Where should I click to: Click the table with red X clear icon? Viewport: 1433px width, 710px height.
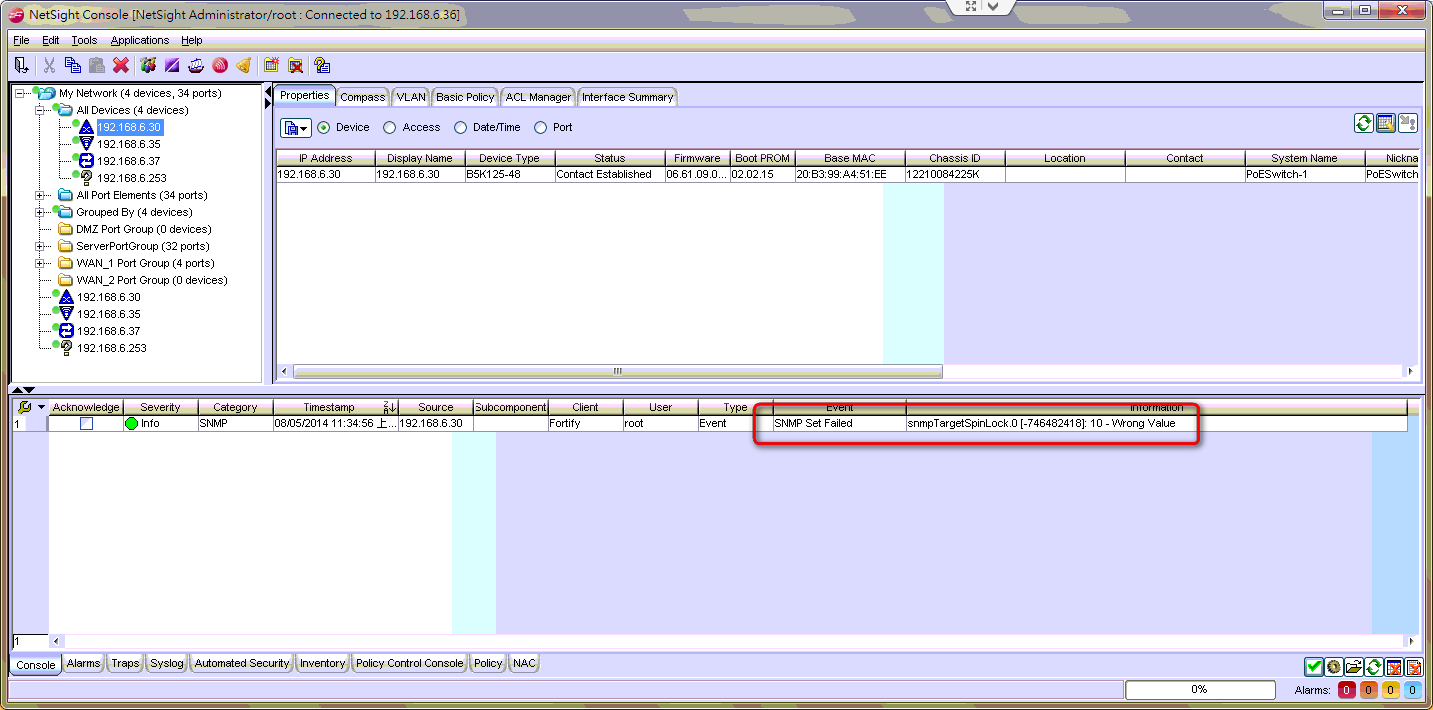(x=1394, y=667)
